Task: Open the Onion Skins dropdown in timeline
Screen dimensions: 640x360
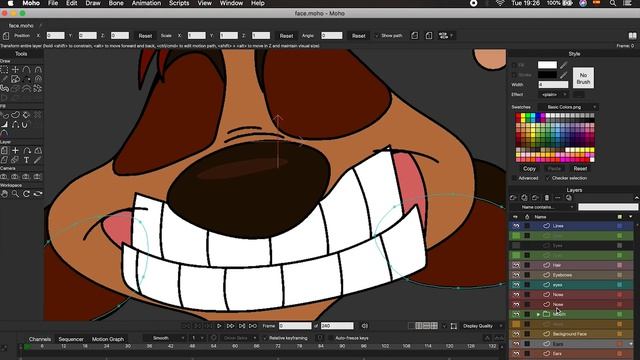Action: (240, 338)
